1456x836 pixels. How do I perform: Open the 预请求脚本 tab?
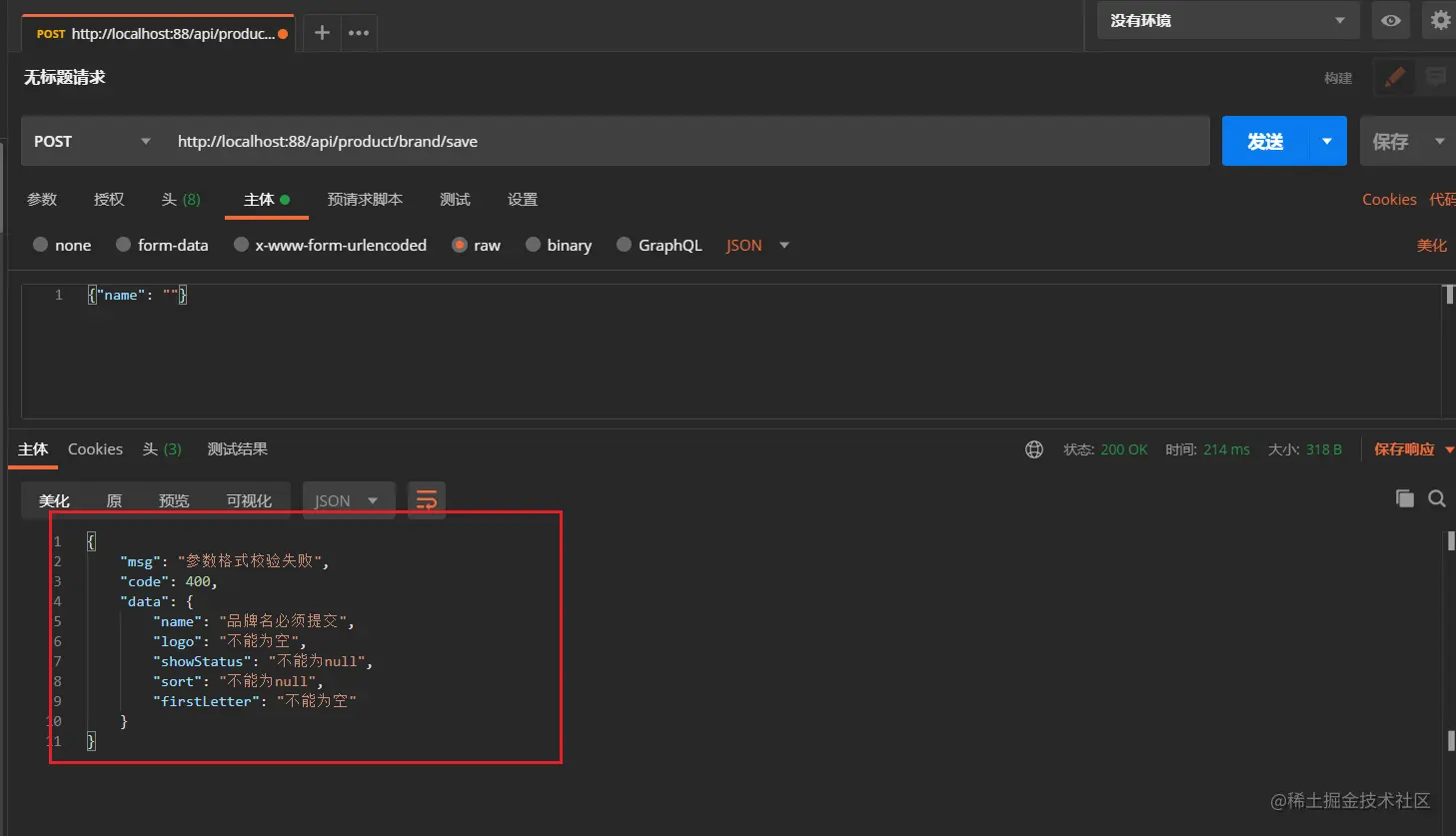click(x=365, y=199)
